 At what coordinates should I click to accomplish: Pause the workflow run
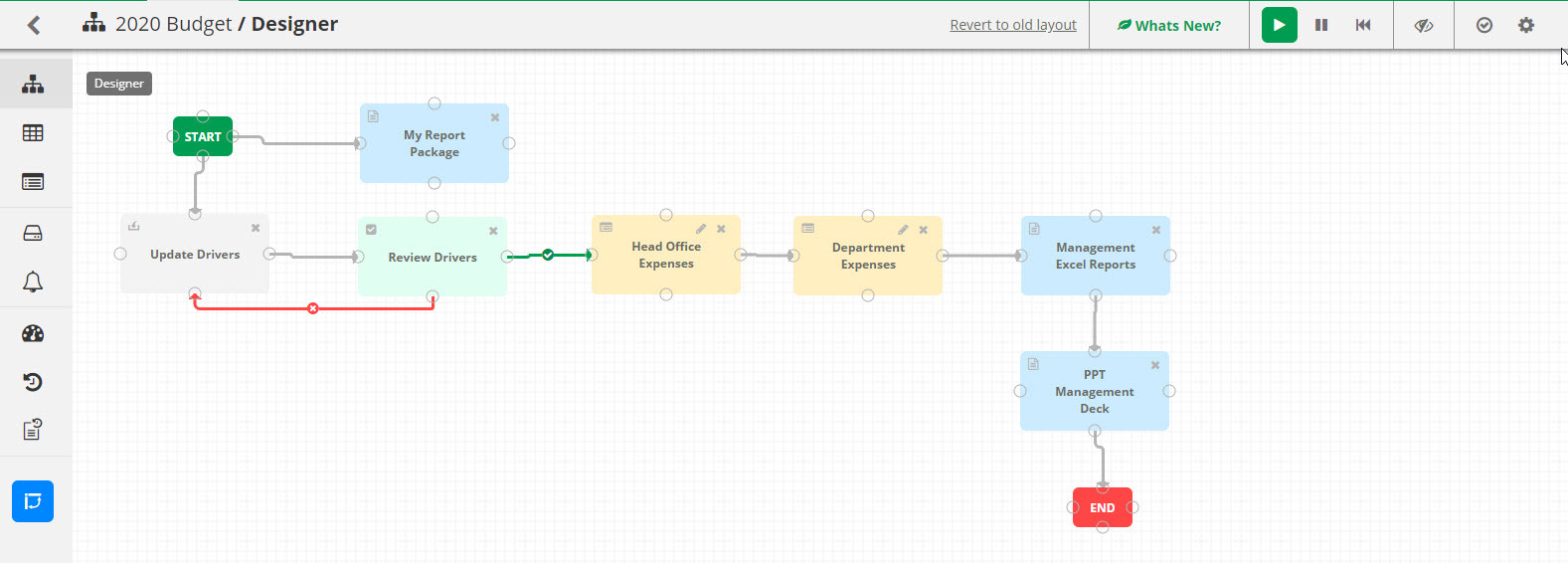1321,25
